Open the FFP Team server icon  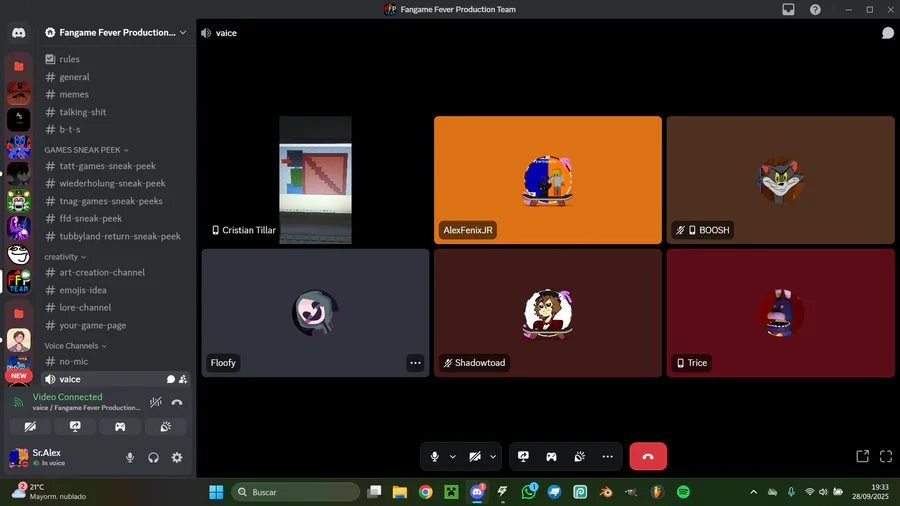click(x=18, y=281)
